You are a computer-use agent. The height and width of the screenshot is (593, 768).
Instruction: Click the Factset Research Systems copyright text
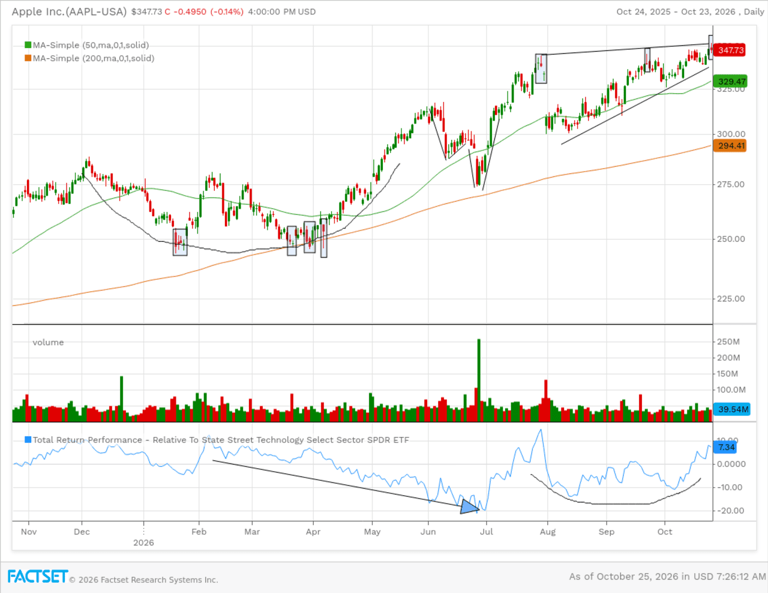[144, 580]
